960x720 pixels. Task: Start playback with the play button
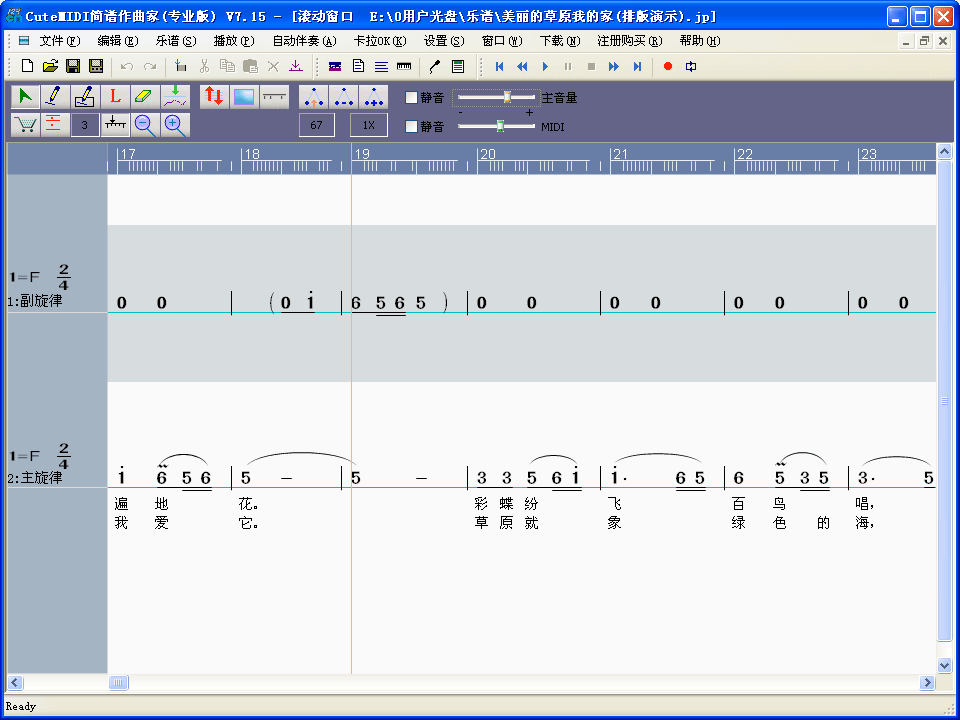tap(545, 66)
